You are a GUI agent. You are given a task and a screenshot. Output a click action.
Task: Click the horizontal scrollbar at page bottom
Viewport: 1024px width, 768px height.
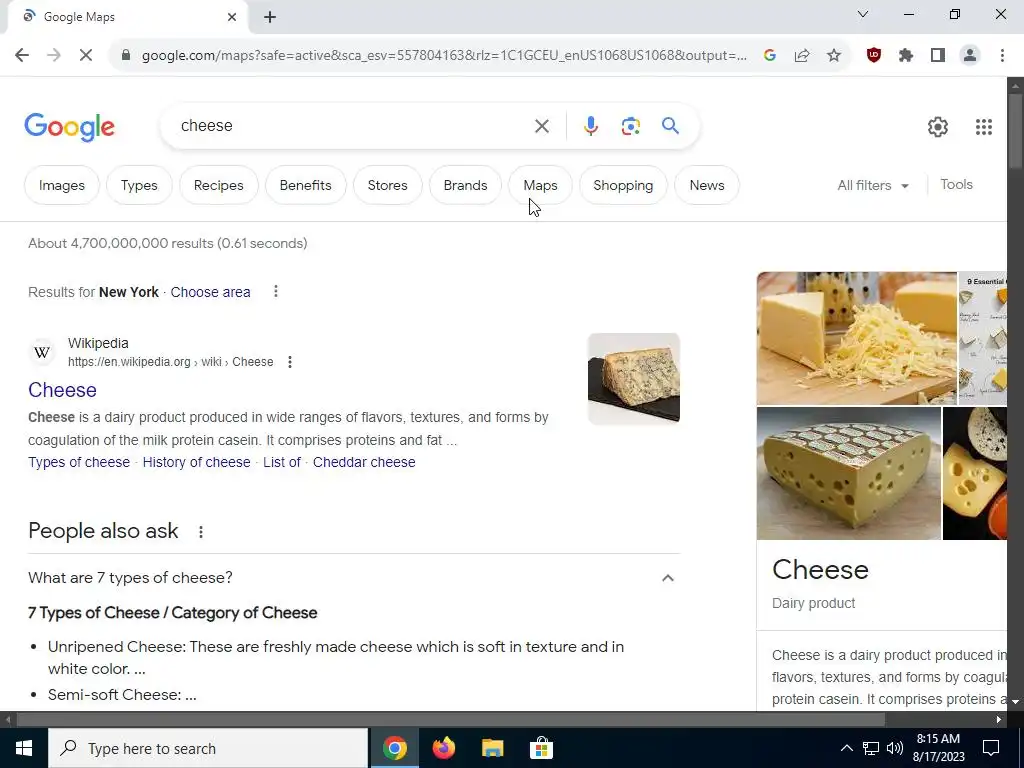coord(451,720)
